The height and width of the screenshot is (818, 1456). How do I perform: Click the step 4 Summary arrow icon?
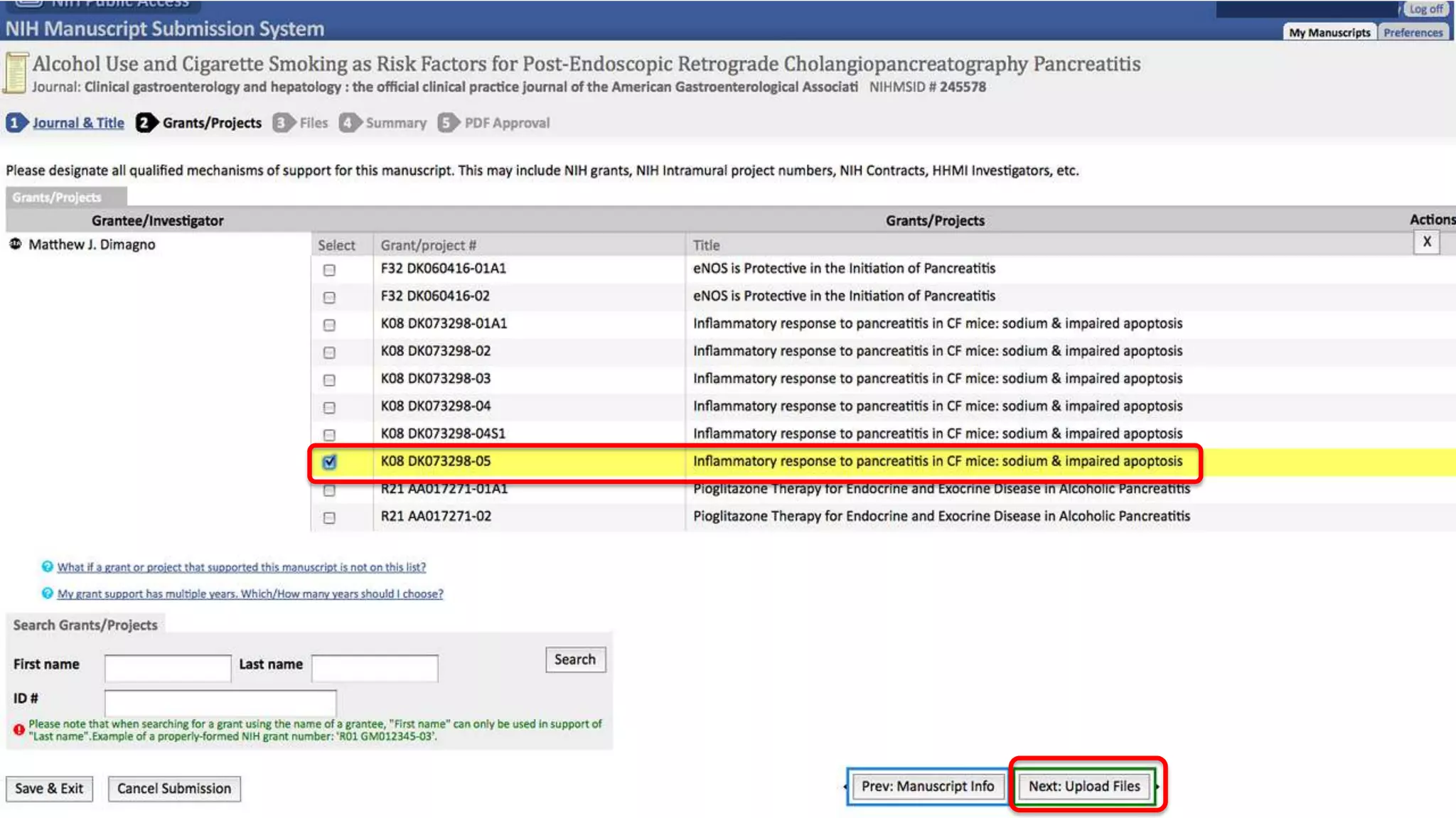349,123
